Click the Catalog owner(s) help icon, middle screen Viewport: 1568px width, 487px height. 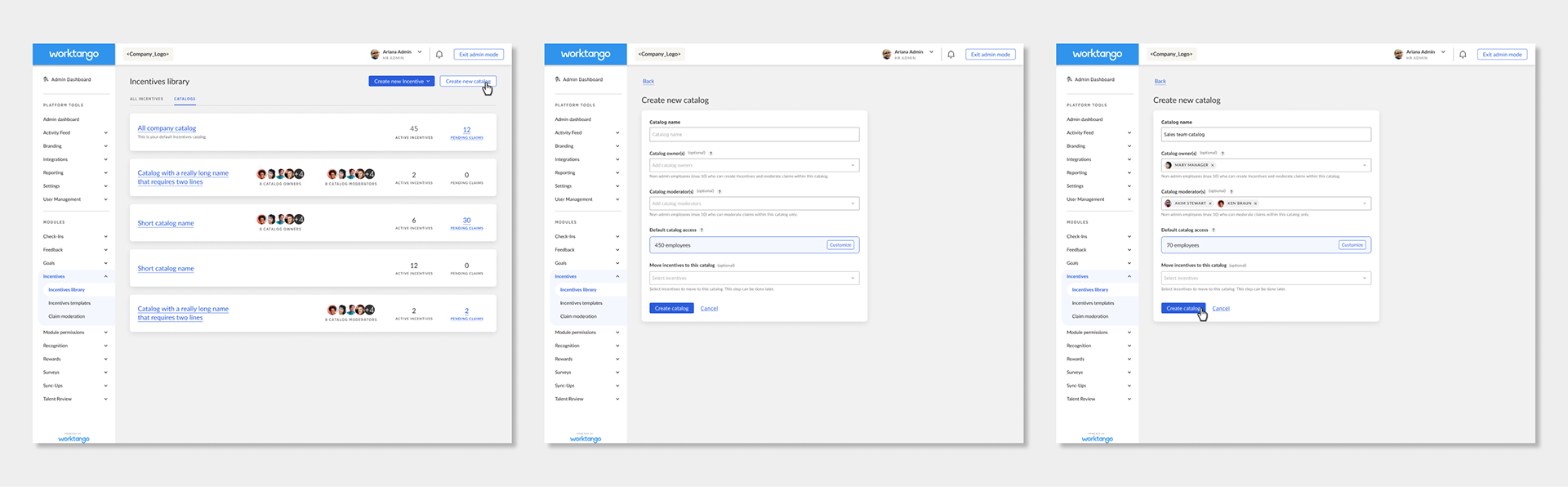(x=711, y=153)
